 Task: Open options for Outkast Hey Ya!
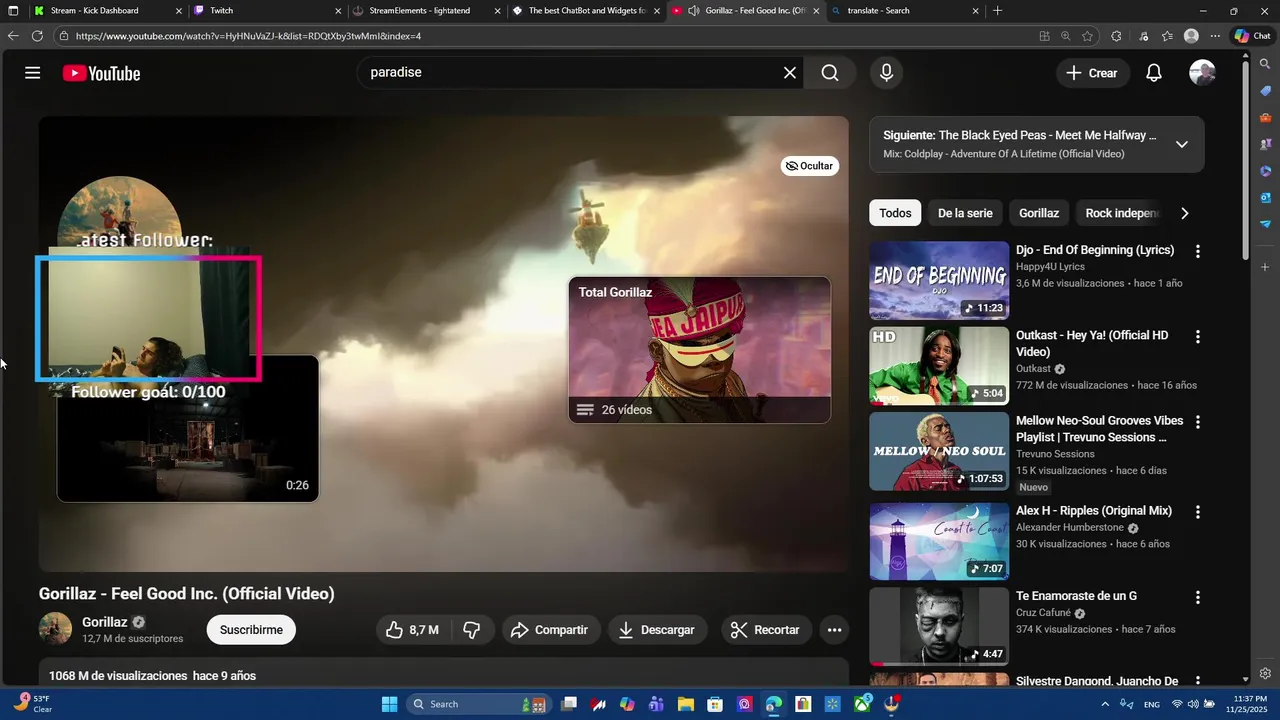(x=1198, y=337)
